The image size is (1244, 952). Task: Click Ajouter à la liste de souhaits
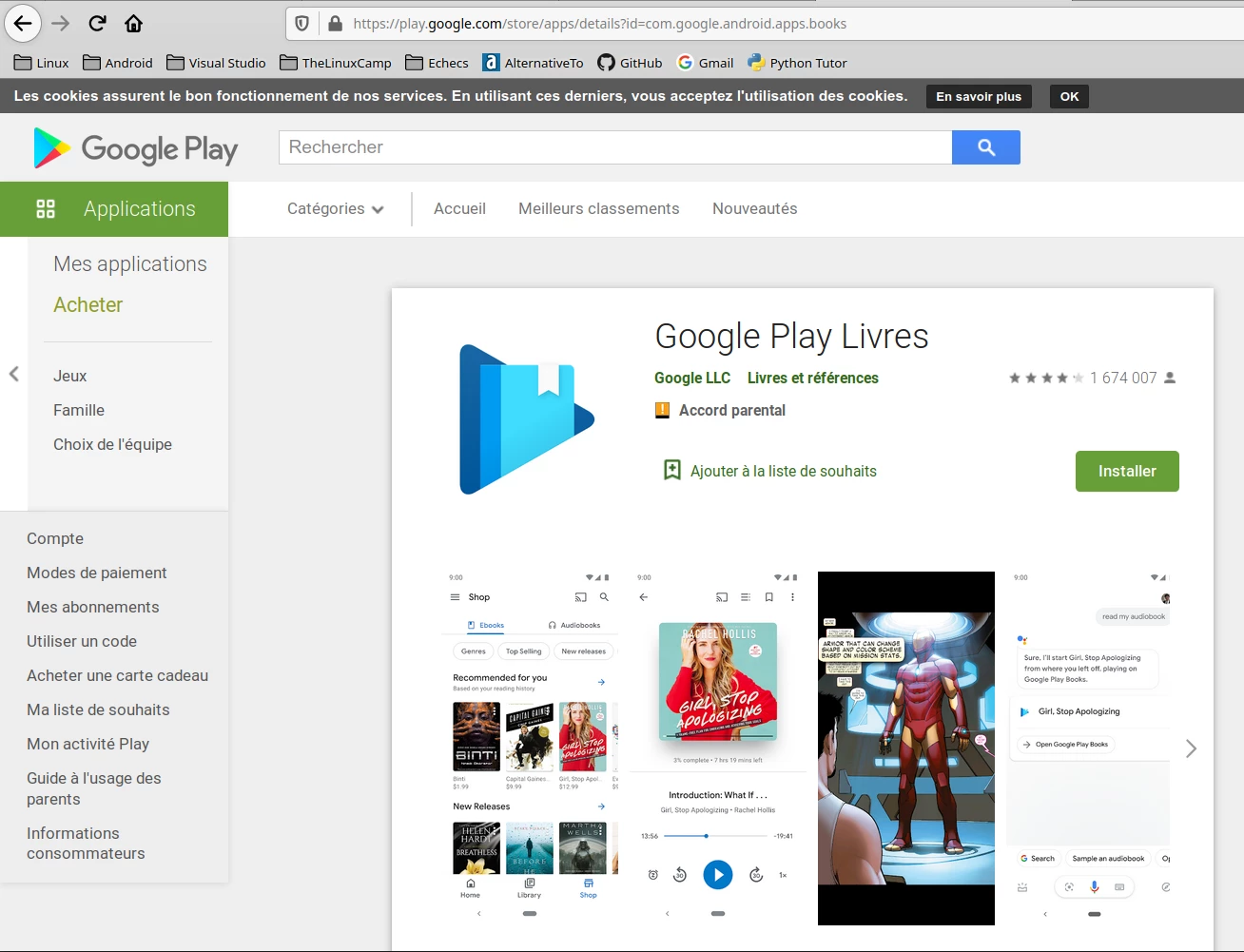click(784, 471)
